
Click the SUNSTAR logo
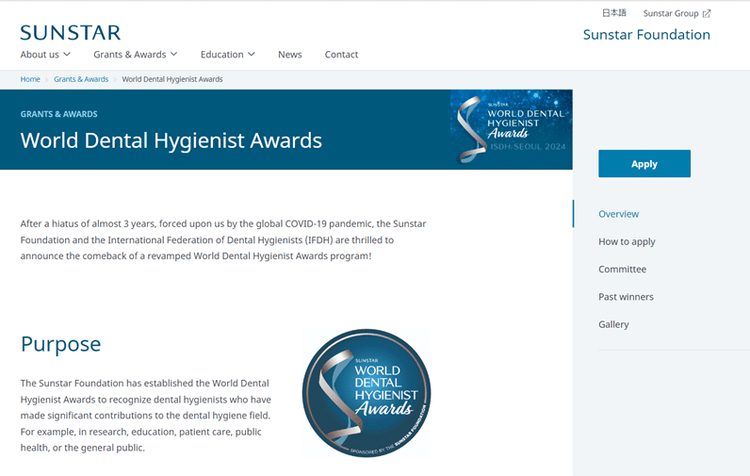[70, 33]
